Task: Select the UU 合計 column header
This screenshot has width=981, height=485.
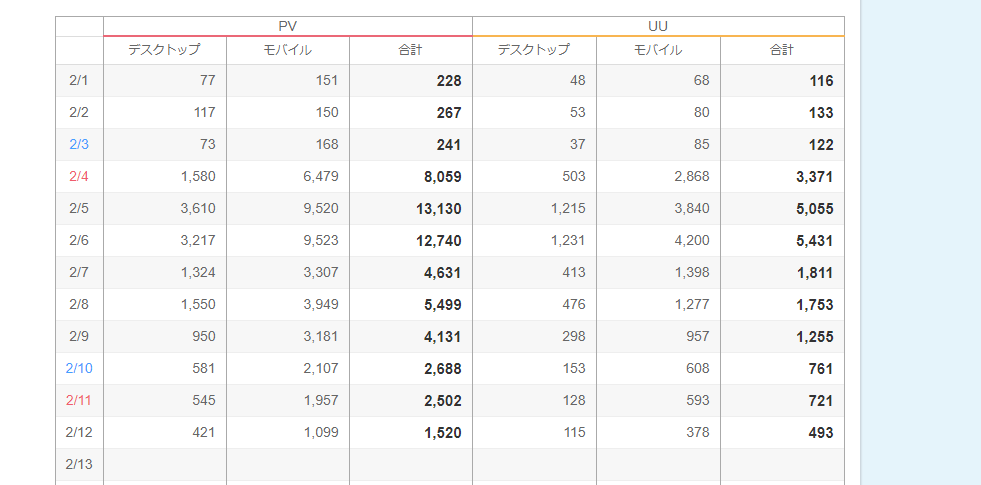Action: pos(782,50)
